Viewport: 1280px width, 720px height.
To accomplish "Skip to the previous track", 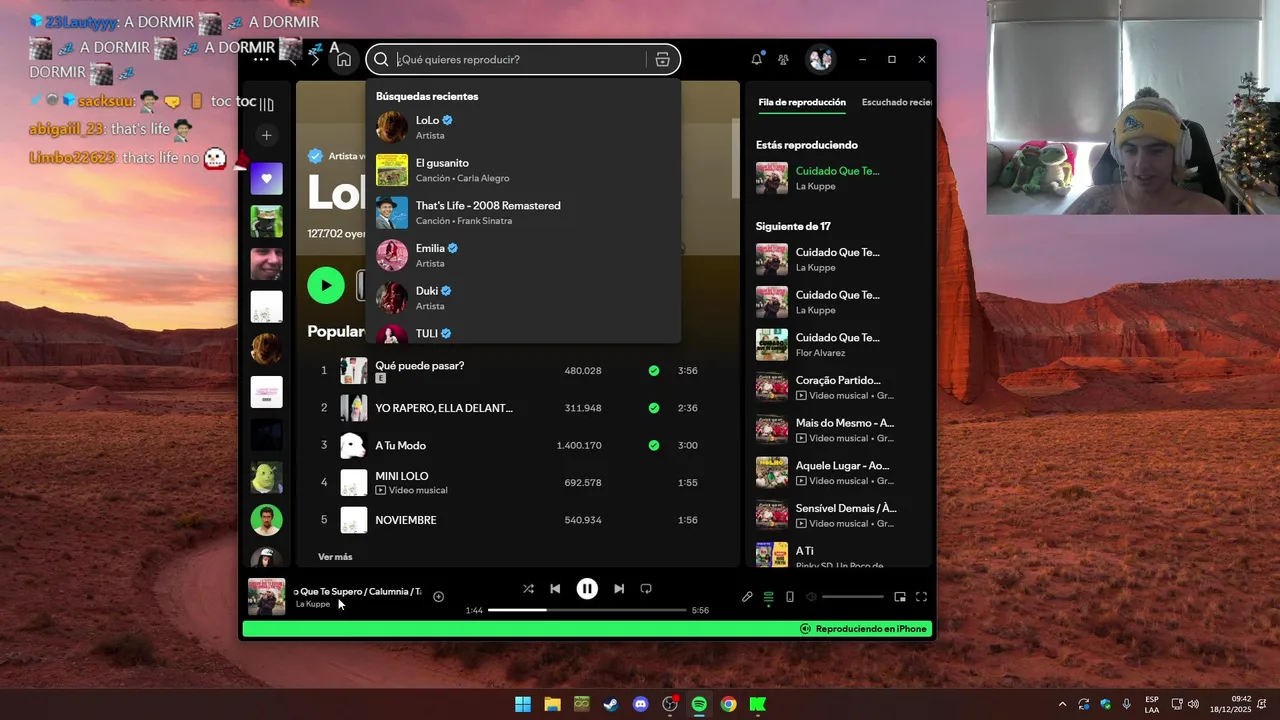I will click(x=555, y=589).
